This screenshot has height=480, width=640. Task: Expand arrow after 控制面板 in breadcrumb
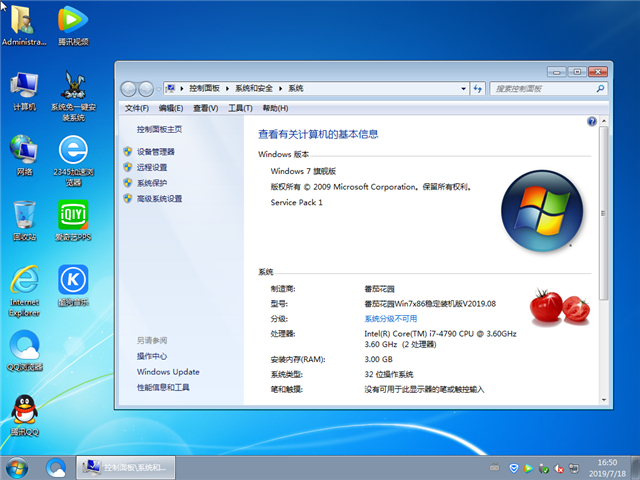tap(227, 89)
